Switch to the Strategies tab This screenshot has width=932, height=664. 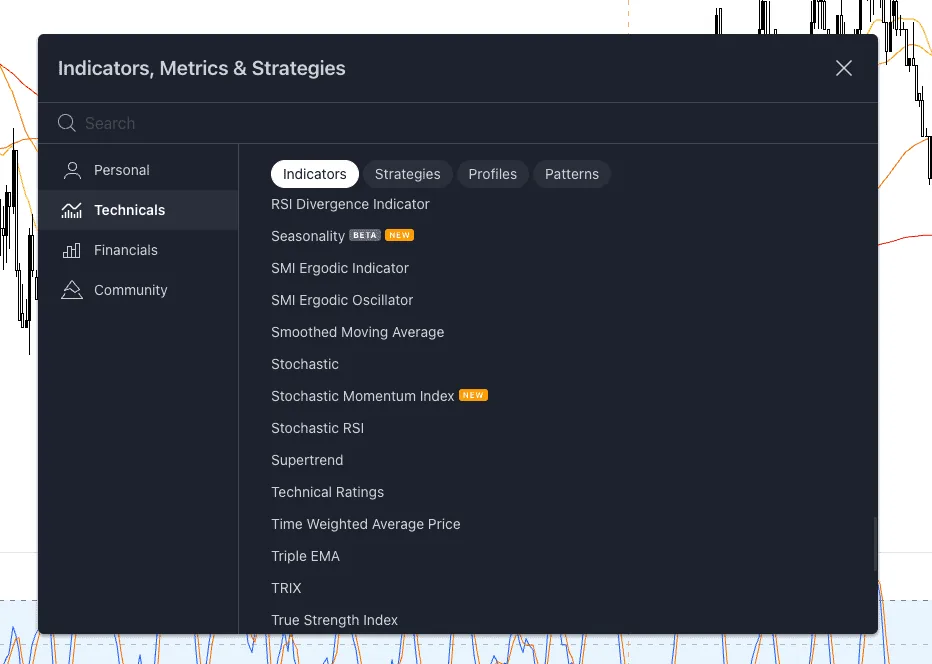pos(408,174)
